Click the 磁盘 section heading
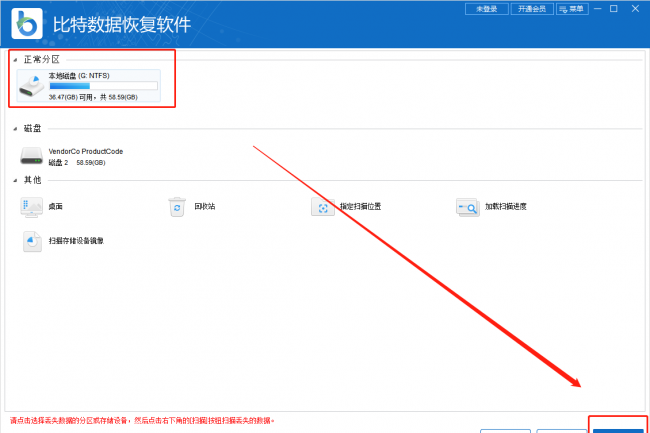Screen dimensions: 650x433 tap(32, 128)
